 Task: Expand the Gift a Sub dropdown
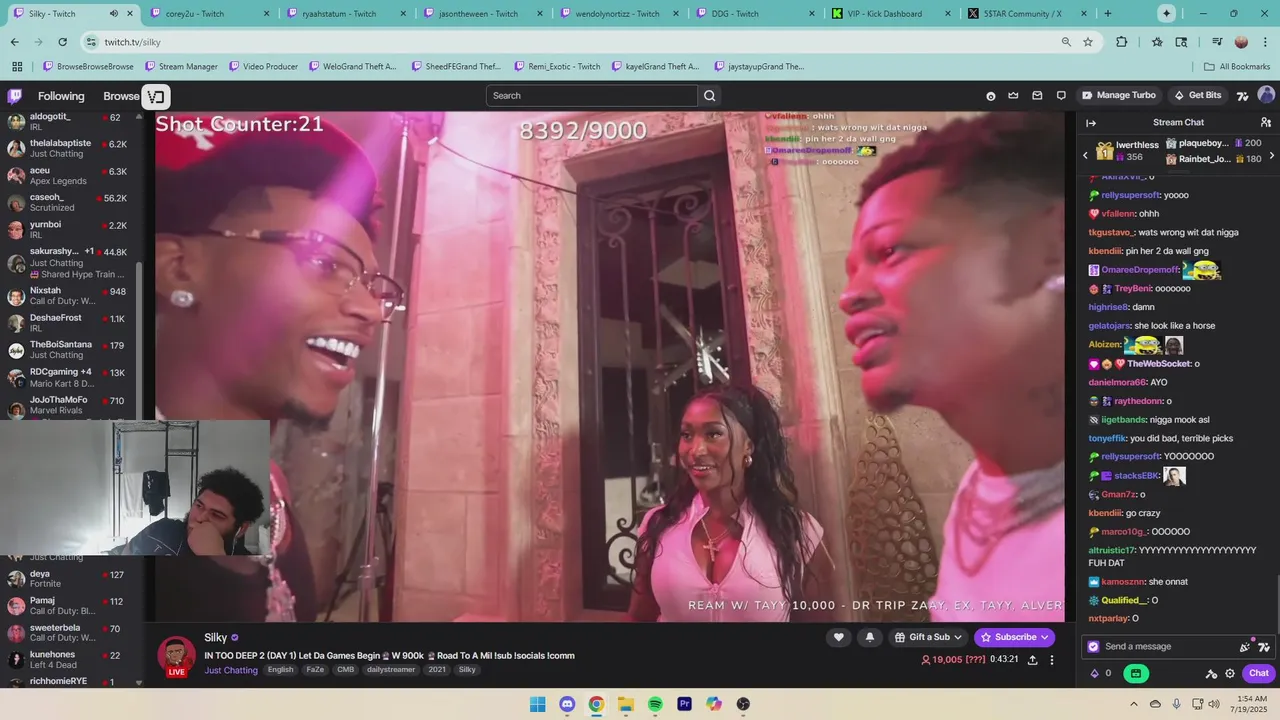[x=929, y=637]
